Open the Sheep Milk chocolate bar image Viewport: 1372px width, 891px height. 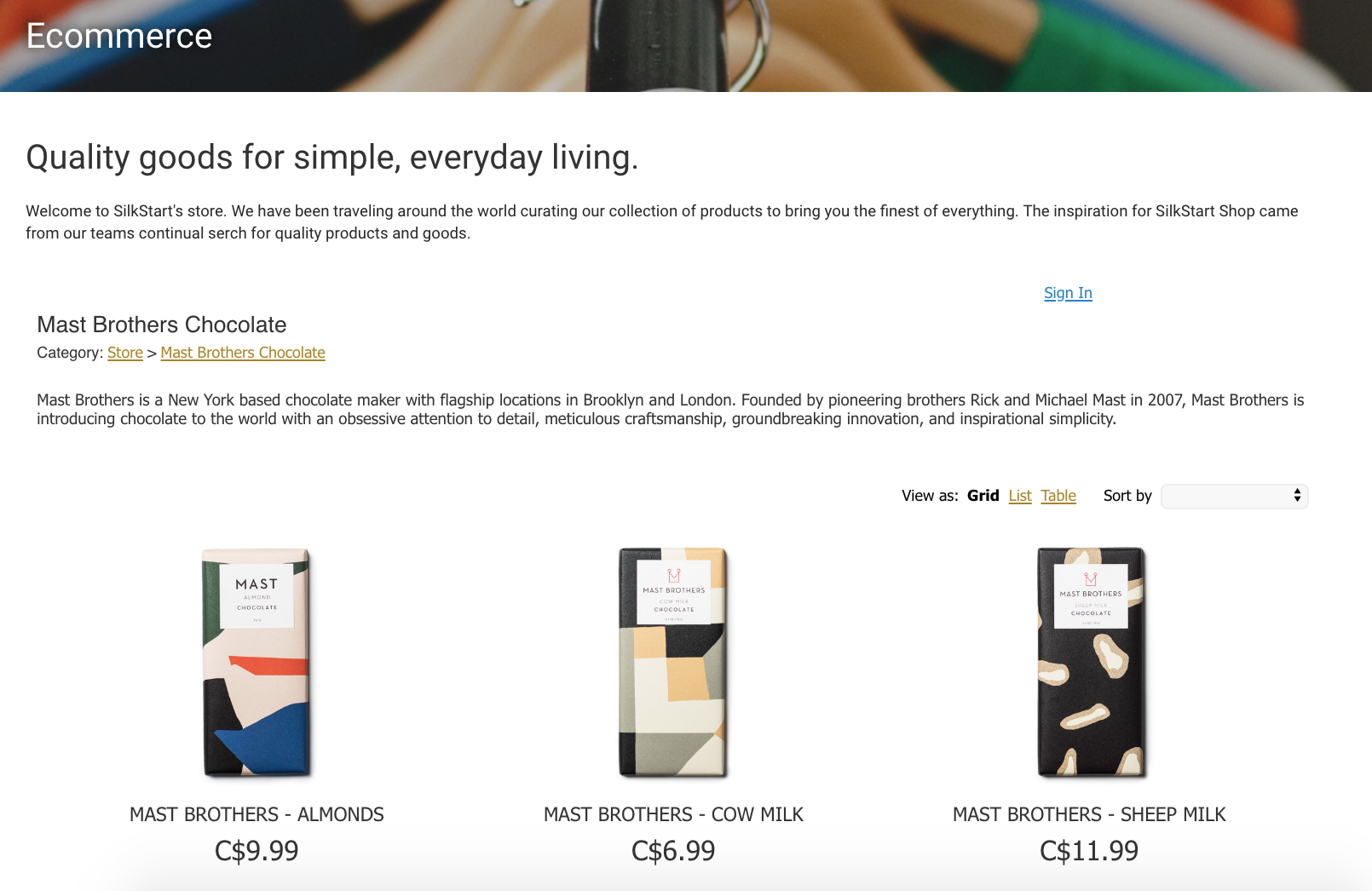point(1090,663)
